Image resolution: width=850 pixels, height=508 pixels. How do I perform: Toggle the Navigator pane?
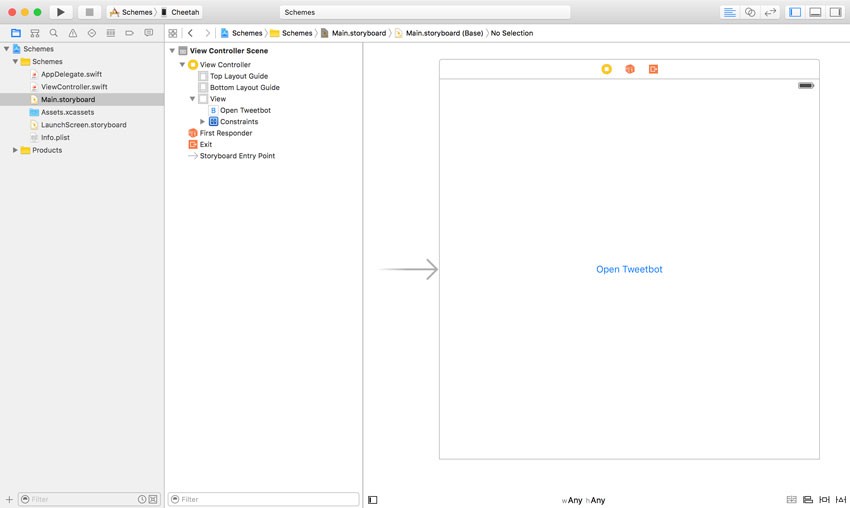(x=795, y=12)
